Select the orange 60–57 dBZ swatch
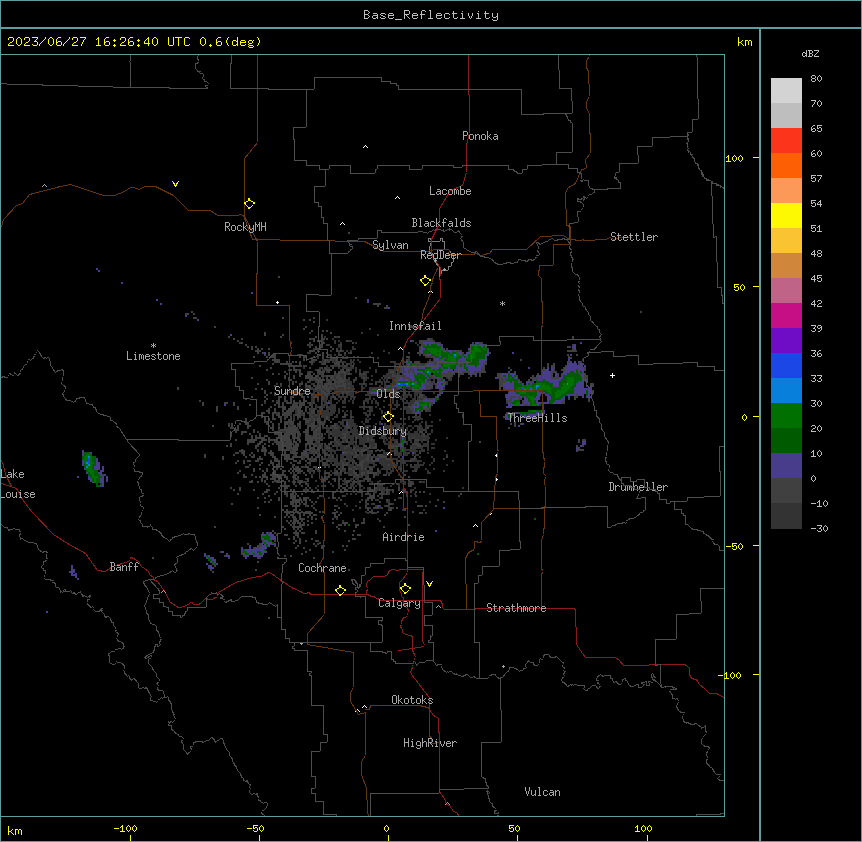Screen dimensions: 862x842 (786, 166)
